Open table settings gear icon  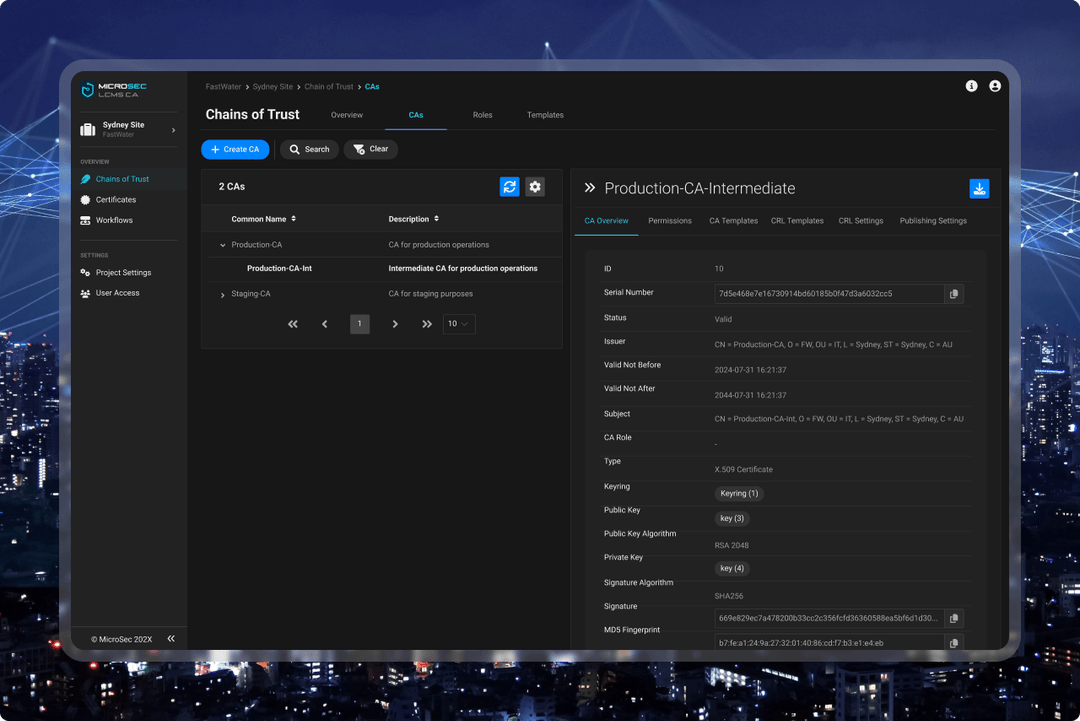pos(535,187)
